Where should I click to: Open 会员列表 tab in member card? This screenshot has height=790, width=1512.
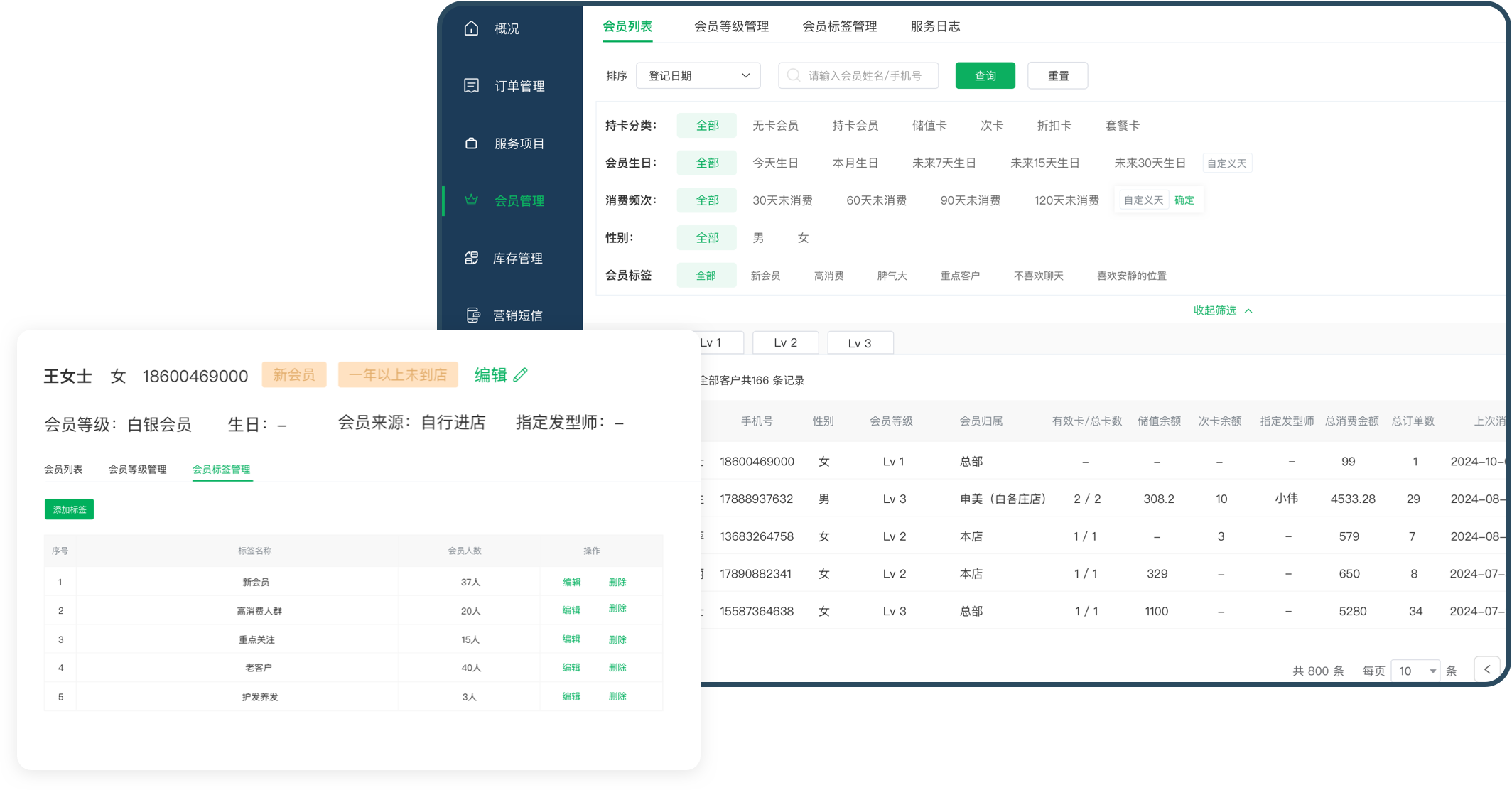point(63,470)
